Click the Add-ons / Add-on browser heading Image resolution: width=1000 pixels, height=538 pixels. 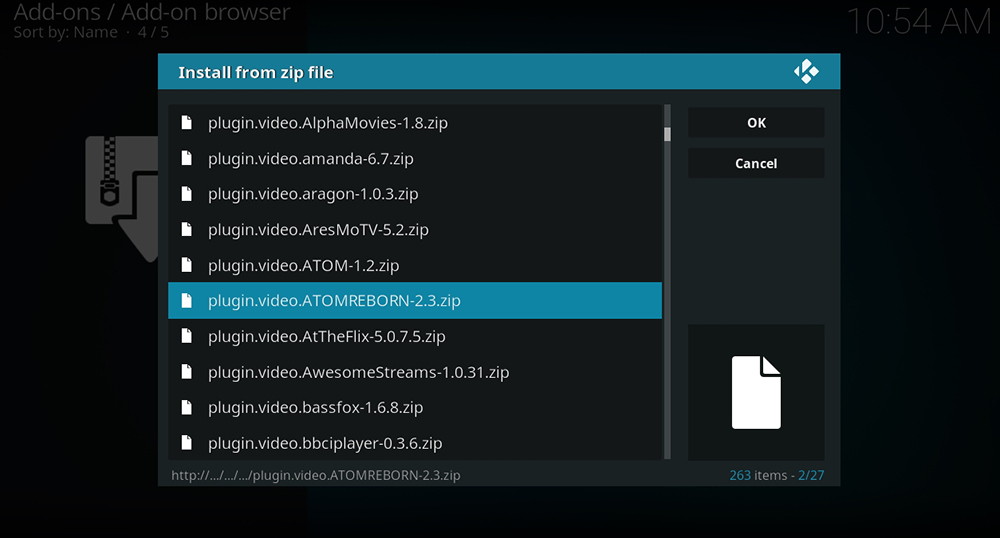tap(152, 12)
